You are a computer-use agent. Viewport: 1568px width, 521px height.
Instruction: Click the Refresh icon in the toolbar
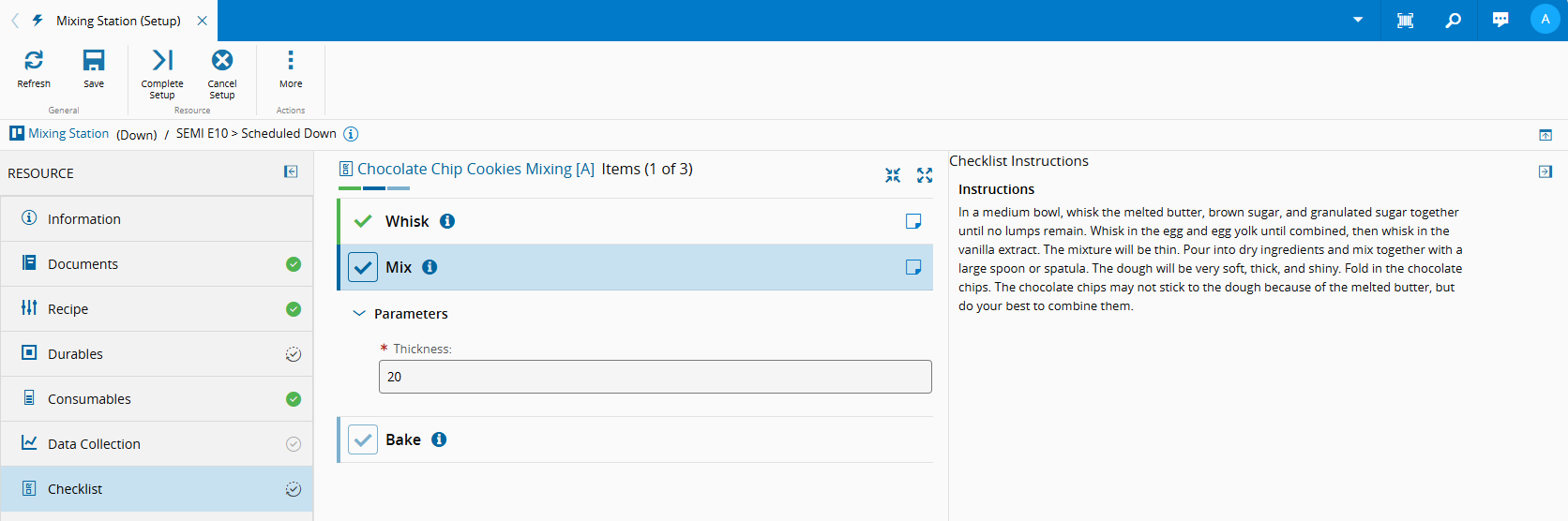[x=34, y=61]
